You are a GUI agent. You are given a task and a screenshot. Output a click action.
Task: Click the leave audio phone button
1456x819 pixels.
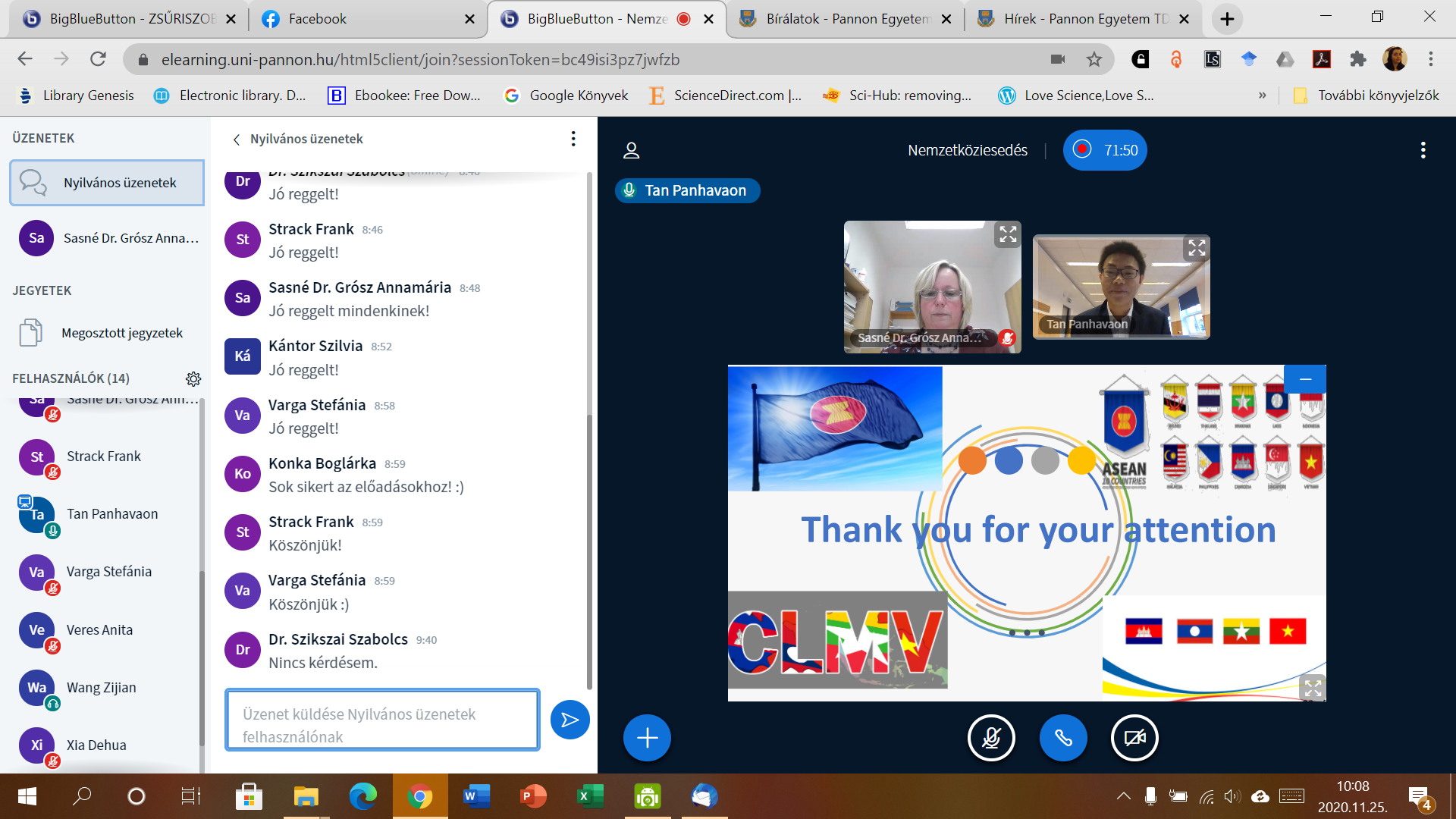click(1063, 738)
